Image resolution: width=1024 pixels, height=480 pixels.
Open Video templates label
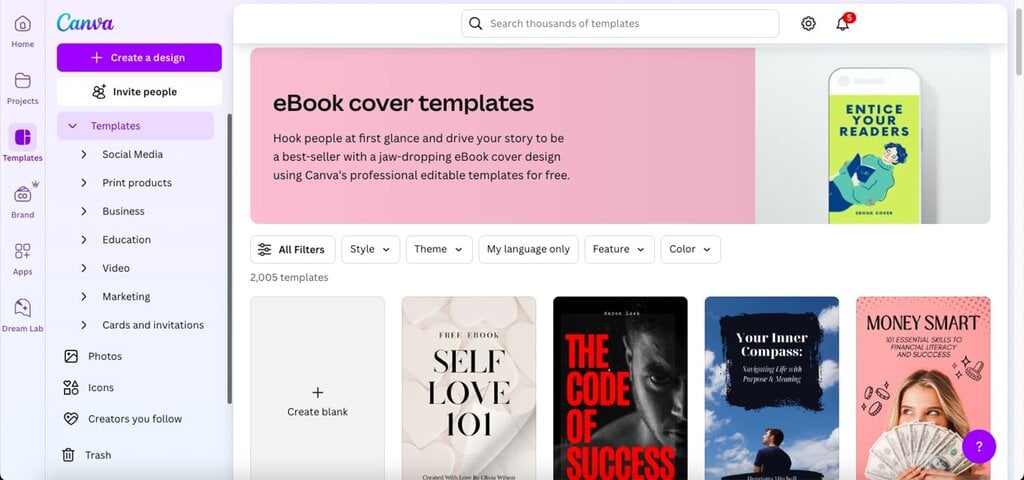coord(116,268)
